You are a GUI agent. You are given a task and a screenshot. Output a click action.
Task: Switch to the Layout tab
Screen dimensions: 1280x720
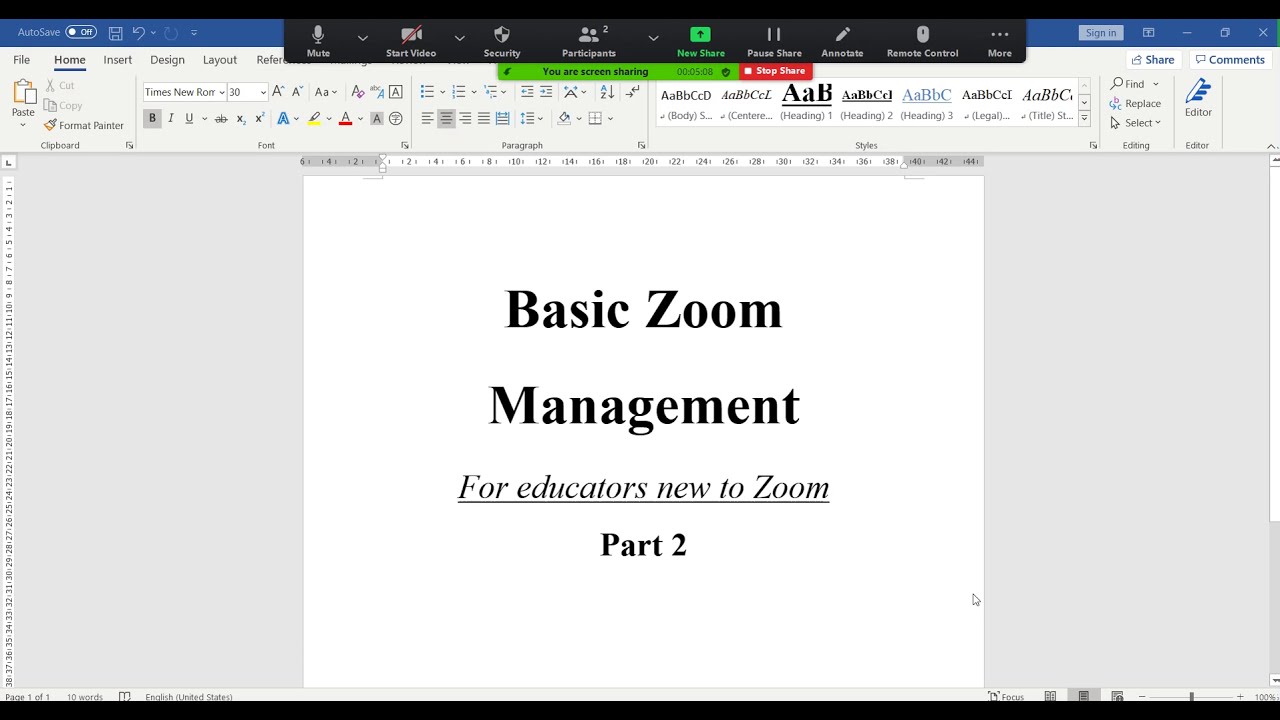[220, 60]
